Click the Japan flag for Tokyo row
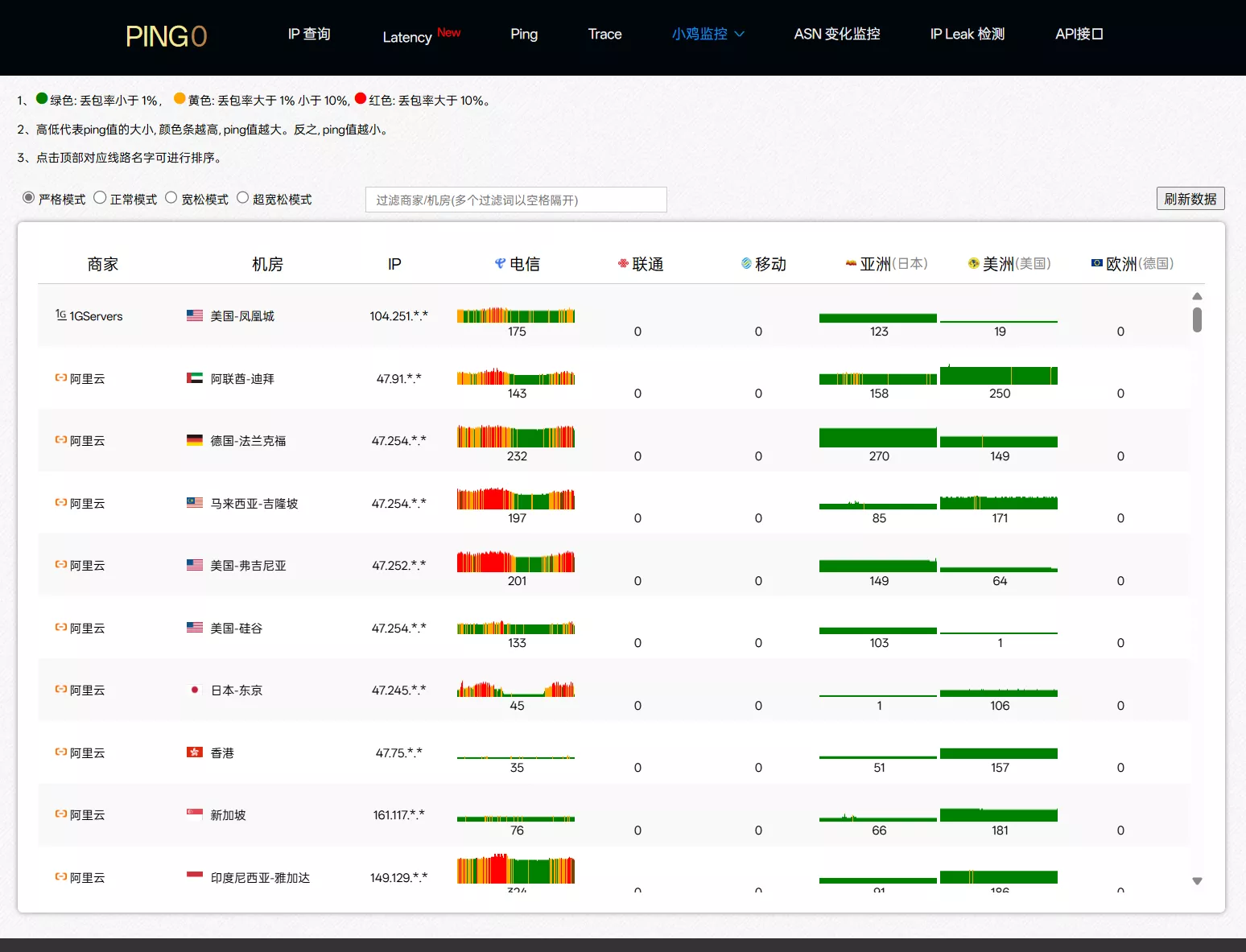The image size is (1246, 952). (x=195, y=690)
